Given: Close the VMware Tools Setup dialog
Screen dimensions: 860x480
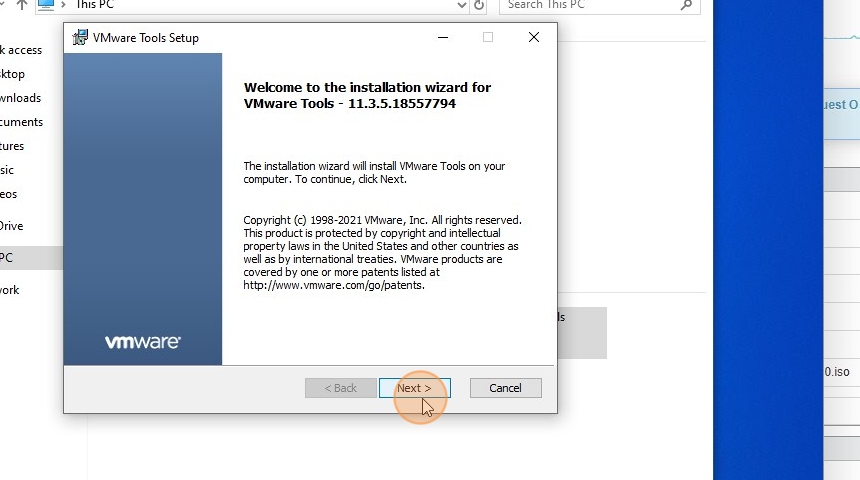Looking at the screenshot, I should pos(534,37).
